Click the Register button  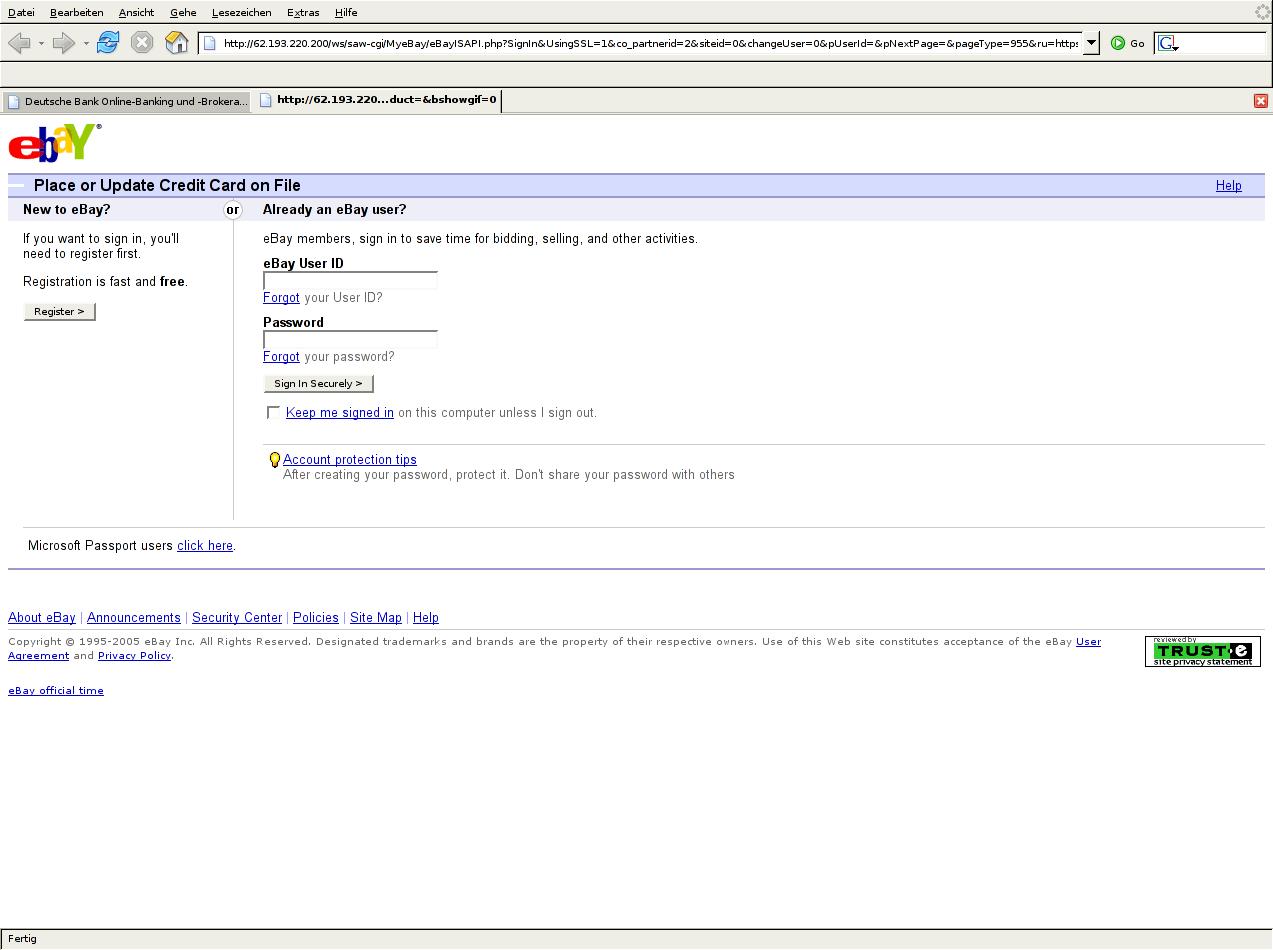(59, 311)
